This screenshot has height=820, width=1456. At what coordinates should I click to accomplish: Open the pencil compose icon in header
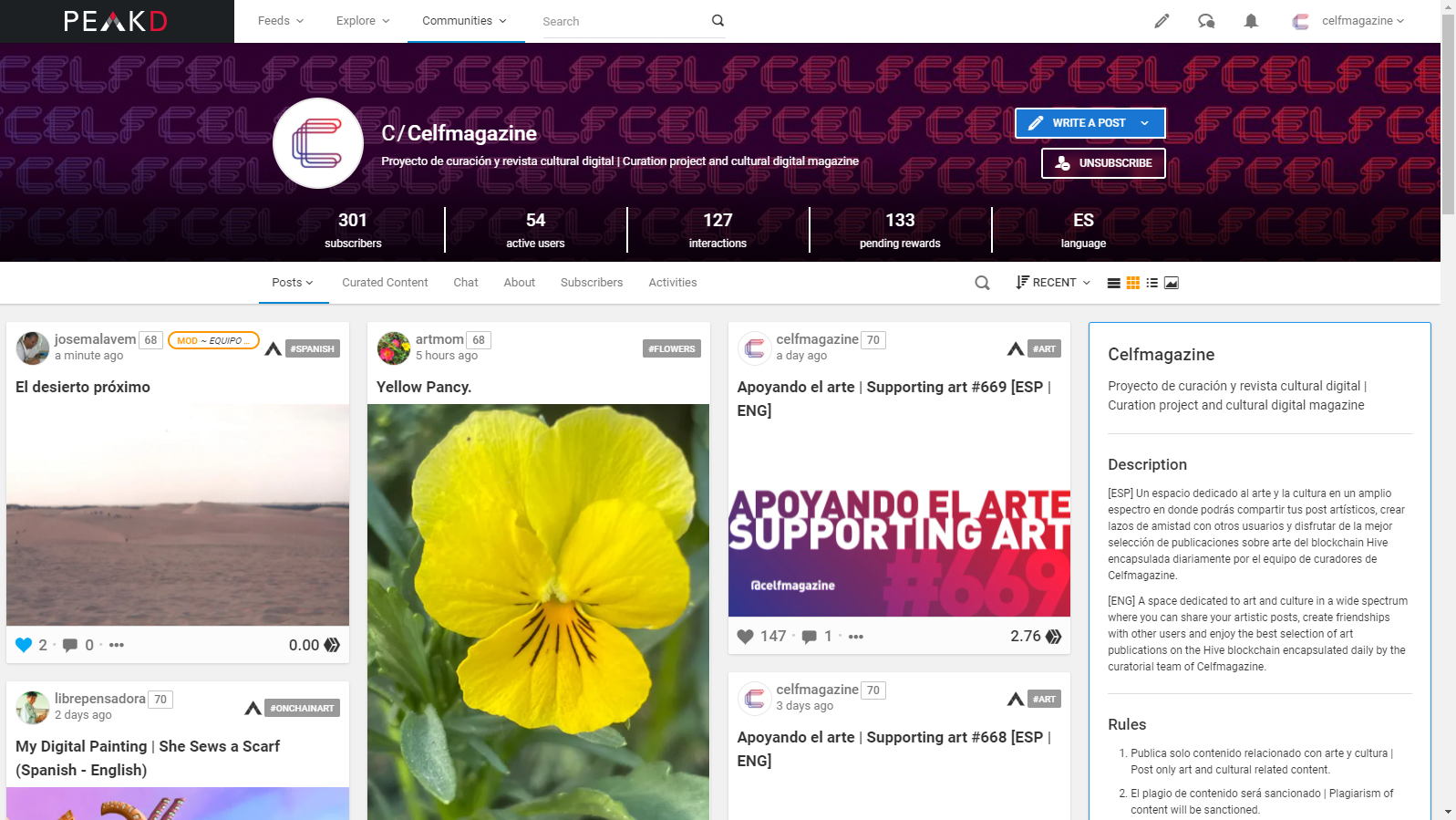pos(1162,21)
